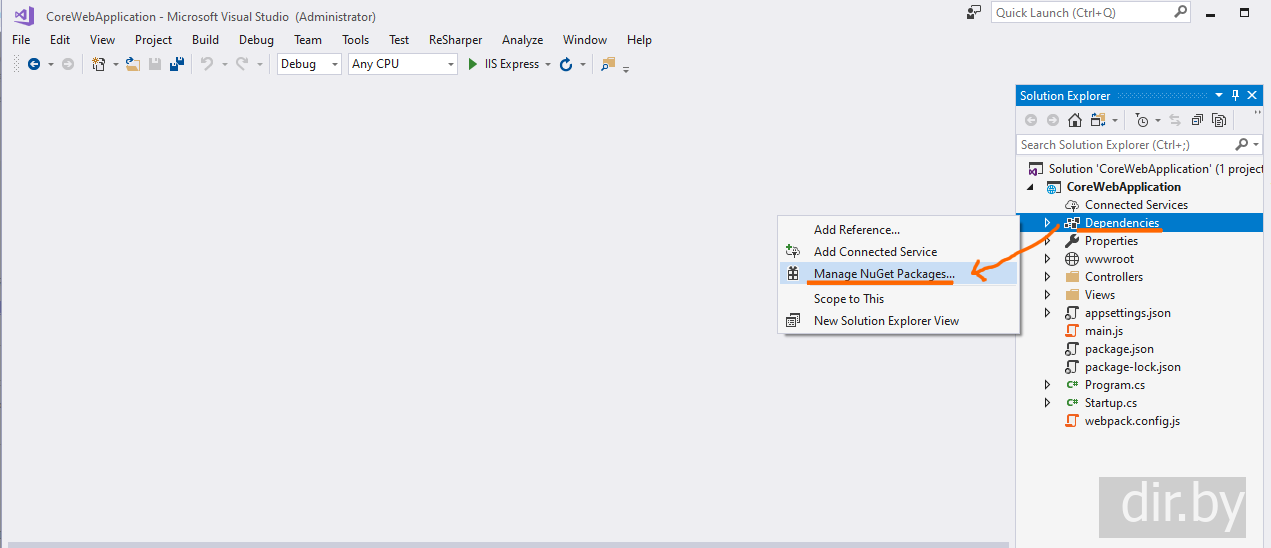Click the Save All toolbar icon
This screenshot has width=1271, height=548.
pyautogui.click(x=176, y=64)
